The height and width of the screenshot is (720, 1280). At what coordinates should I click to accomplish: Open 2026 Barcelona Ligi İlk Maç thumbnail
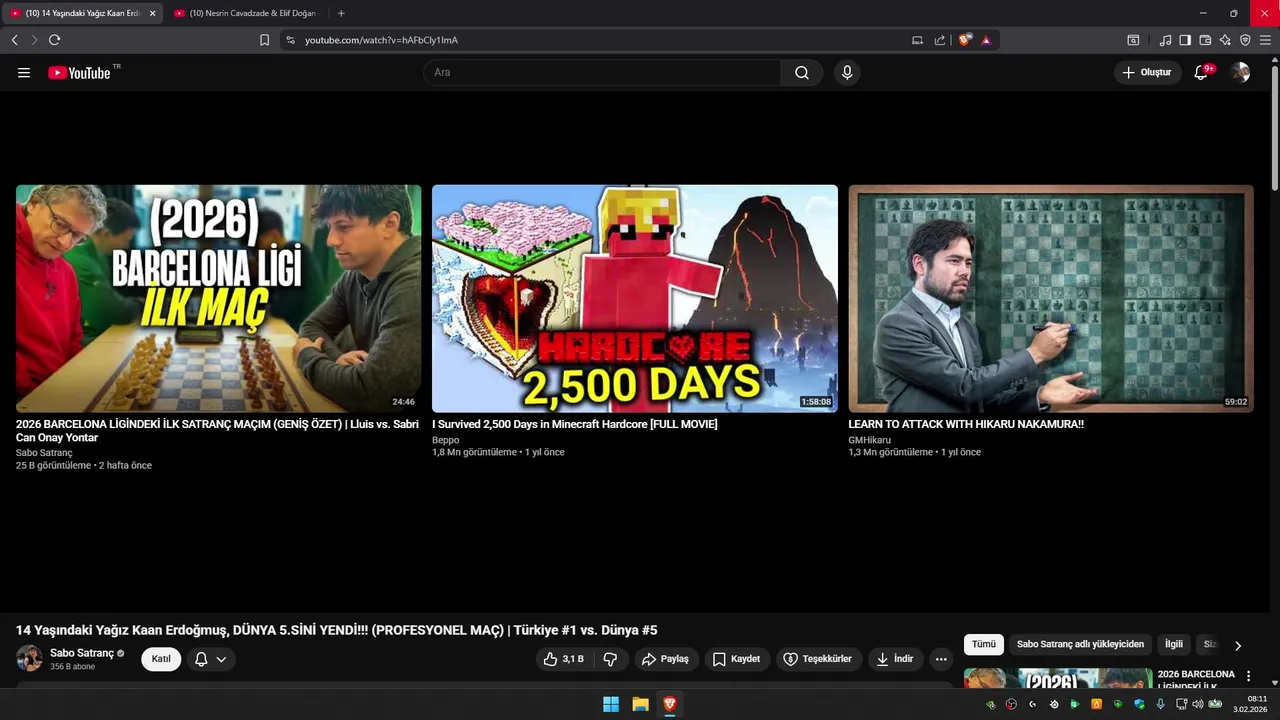point(218,298)
